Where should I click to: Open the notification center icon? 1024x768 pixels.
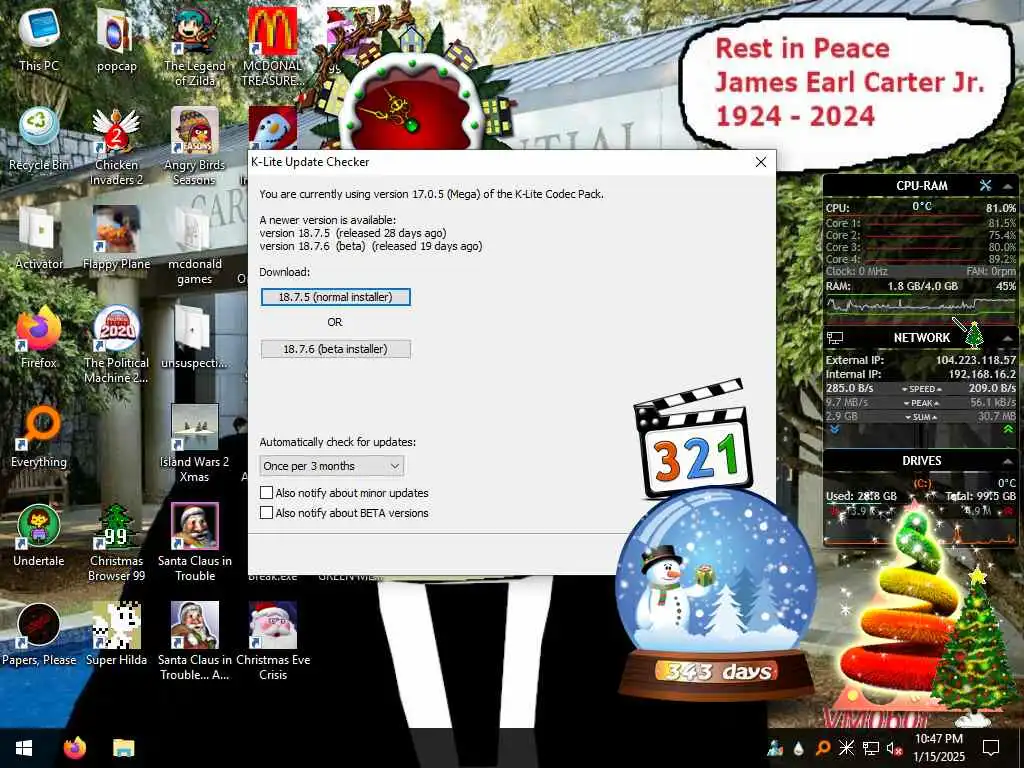point(991,748)
